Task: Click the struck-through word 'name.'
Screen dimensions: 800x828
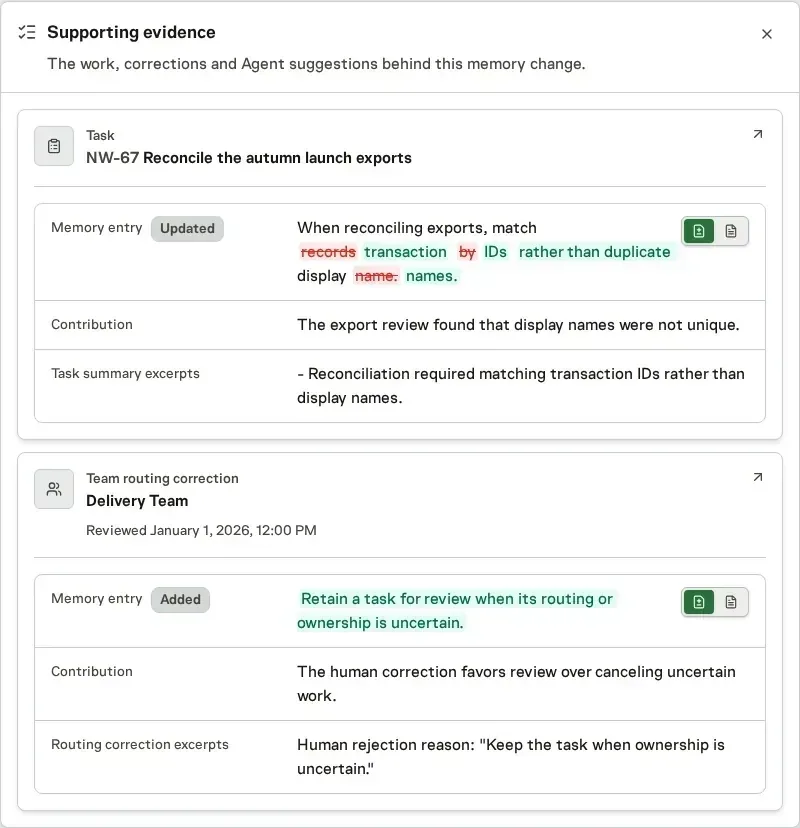Action: point(376,276)
